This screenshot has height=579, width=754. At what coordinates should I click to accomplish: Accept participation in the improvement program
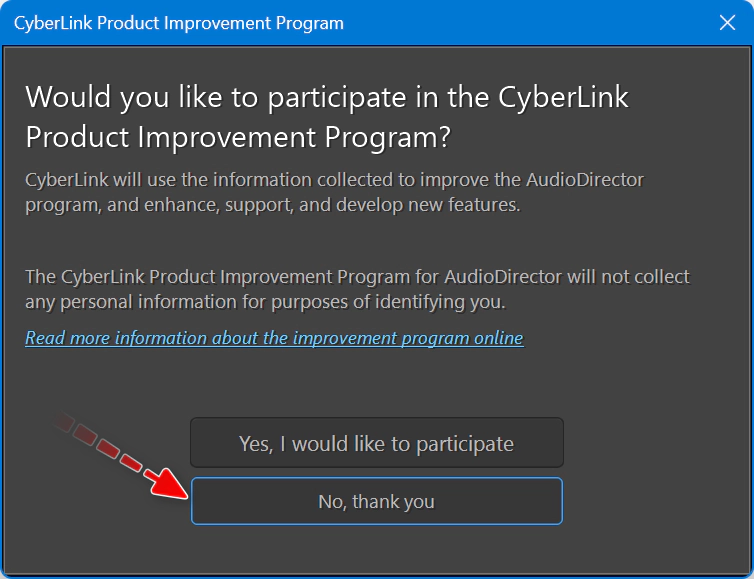coord(377,442)
